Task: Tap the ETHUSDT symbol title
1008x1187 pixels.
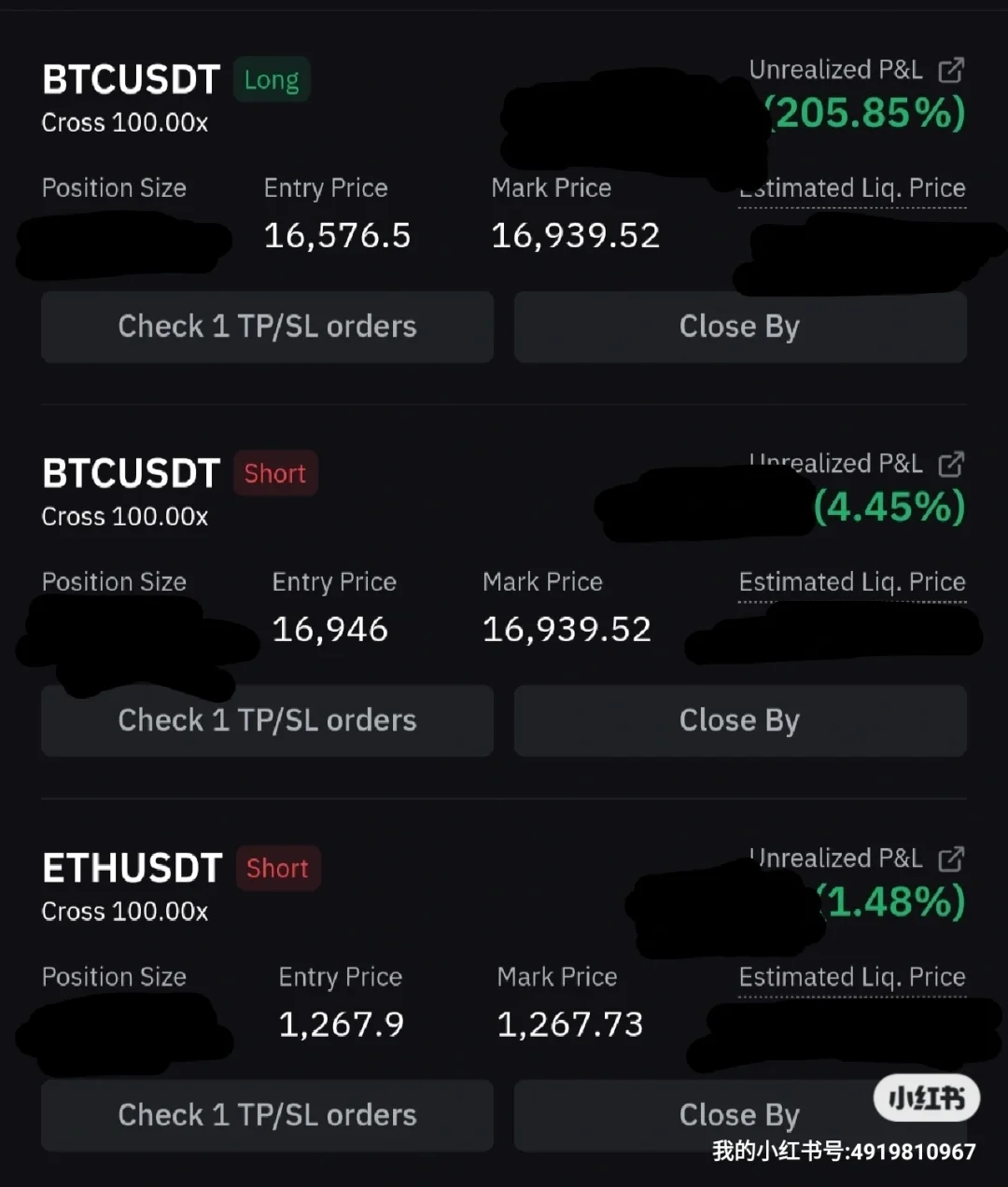Action: pos(132,868)
